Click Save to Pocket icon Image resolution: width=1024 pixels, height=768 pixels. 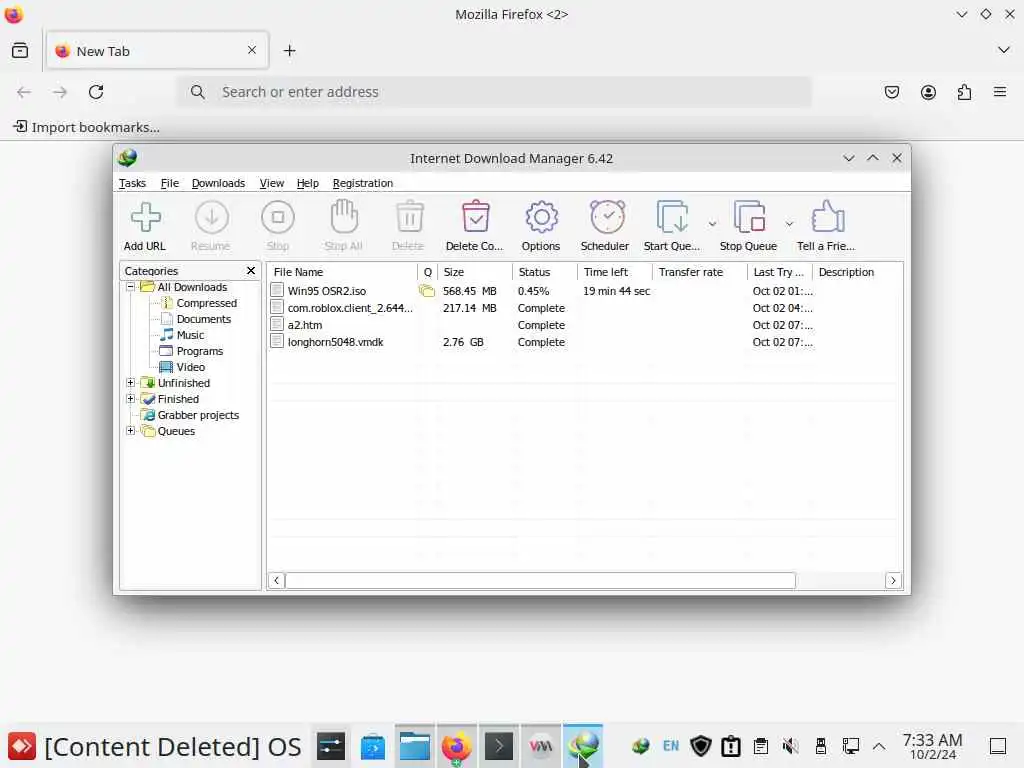[x=891, y=92]
